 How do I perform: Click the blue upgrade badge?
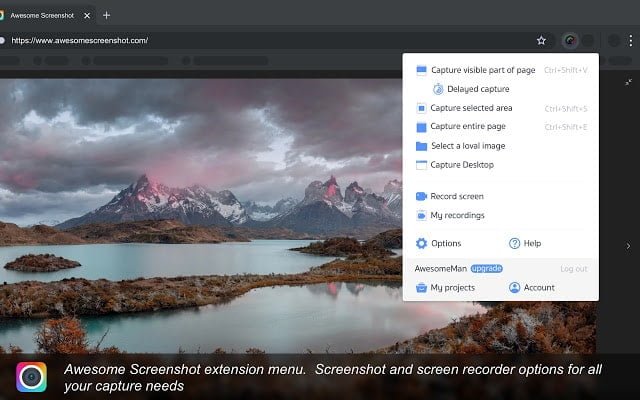coord(487,269)
